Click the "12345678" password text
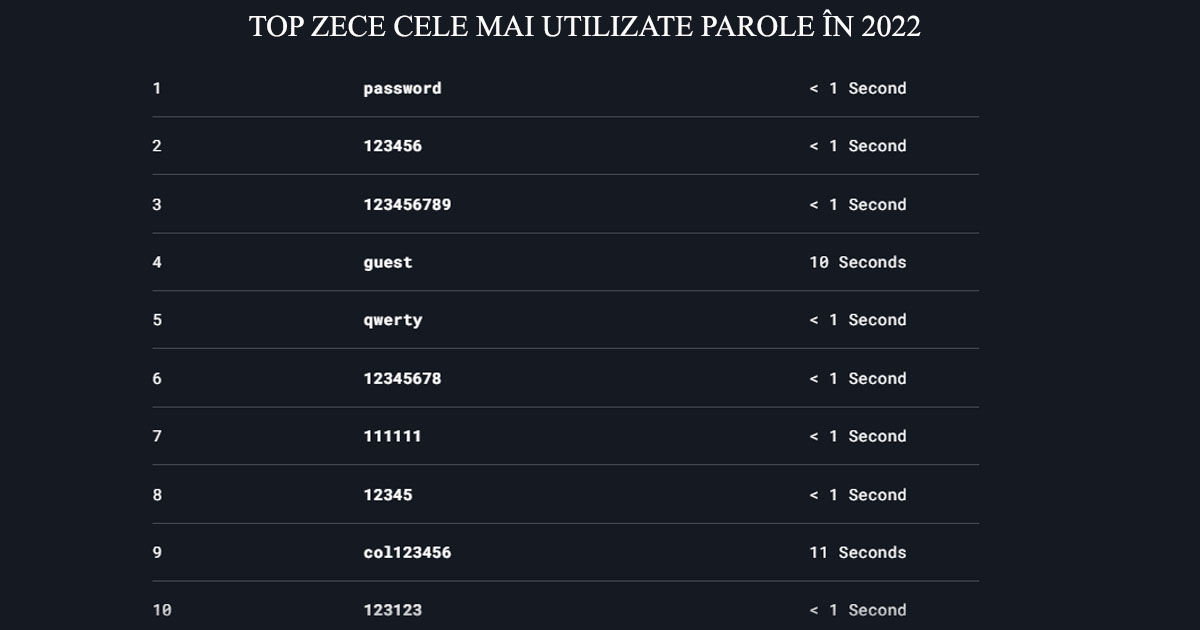The width and height of the screenshot is (1200, 630). [x=402, y=378]
